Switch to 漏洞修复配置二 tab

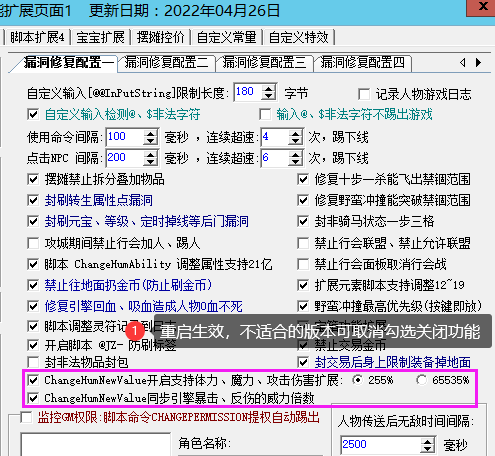(x=166, y=63)
